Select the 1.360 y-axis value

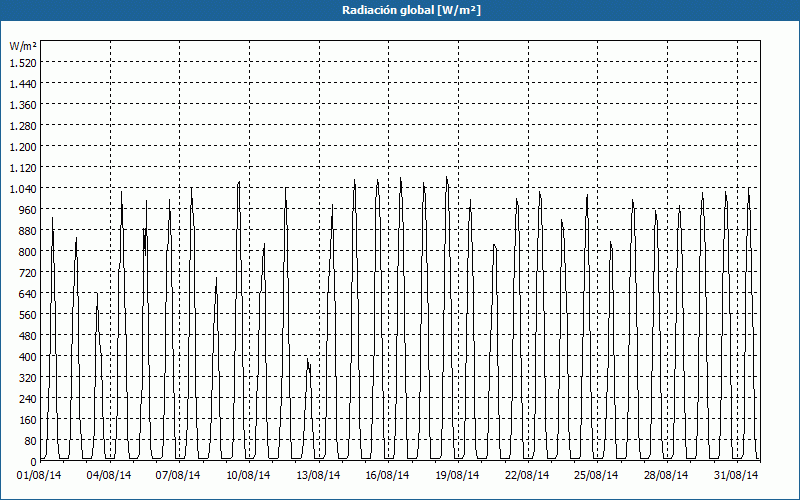pos(23,105)
